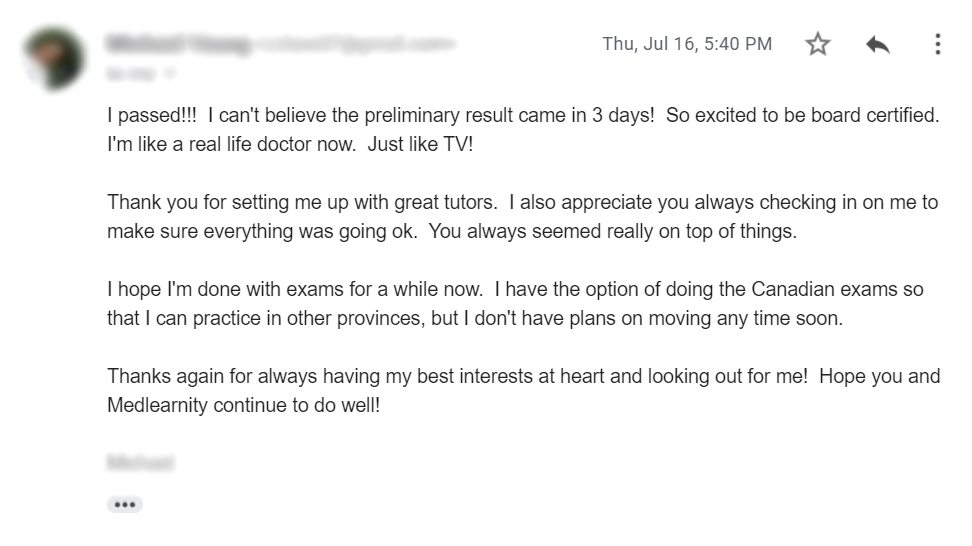Open the three-dot More options menu
The height and width of the screenshot is (546, 972).
(x=937, y=44)
